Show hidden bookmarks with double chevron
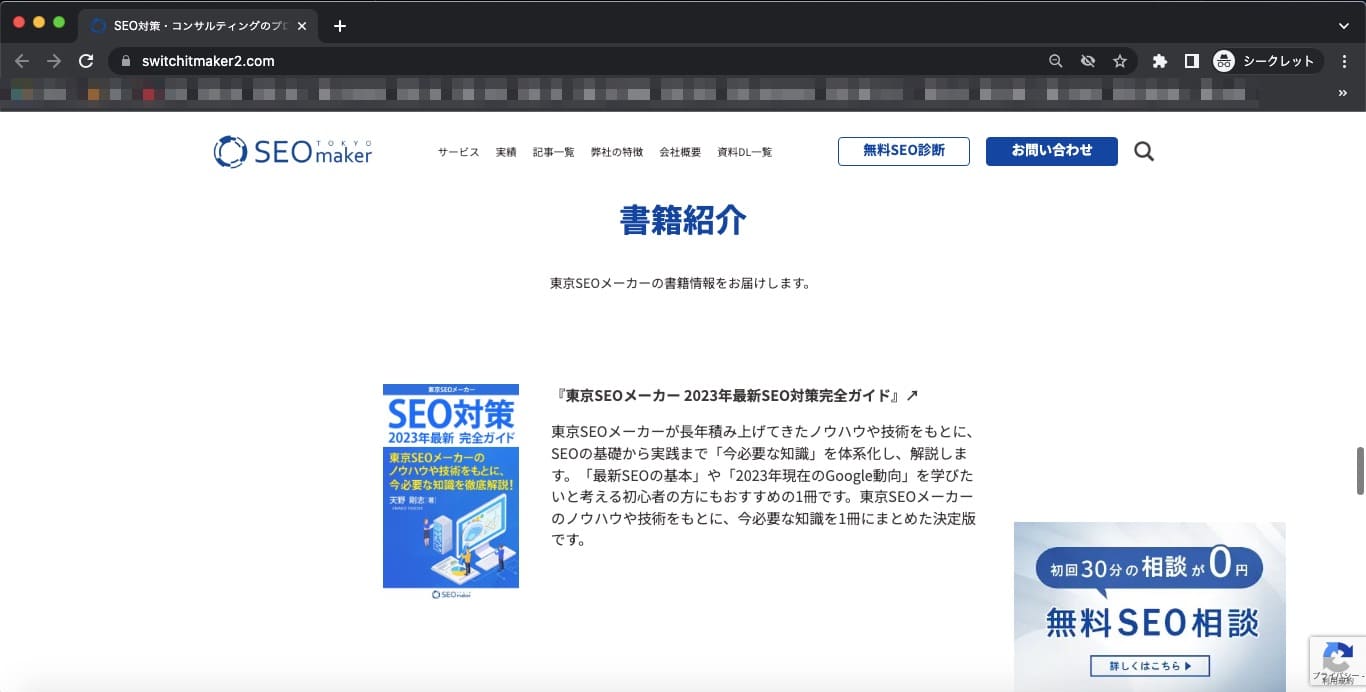The height and width of the screenshot is (692, 1366). pos(1343,93)
